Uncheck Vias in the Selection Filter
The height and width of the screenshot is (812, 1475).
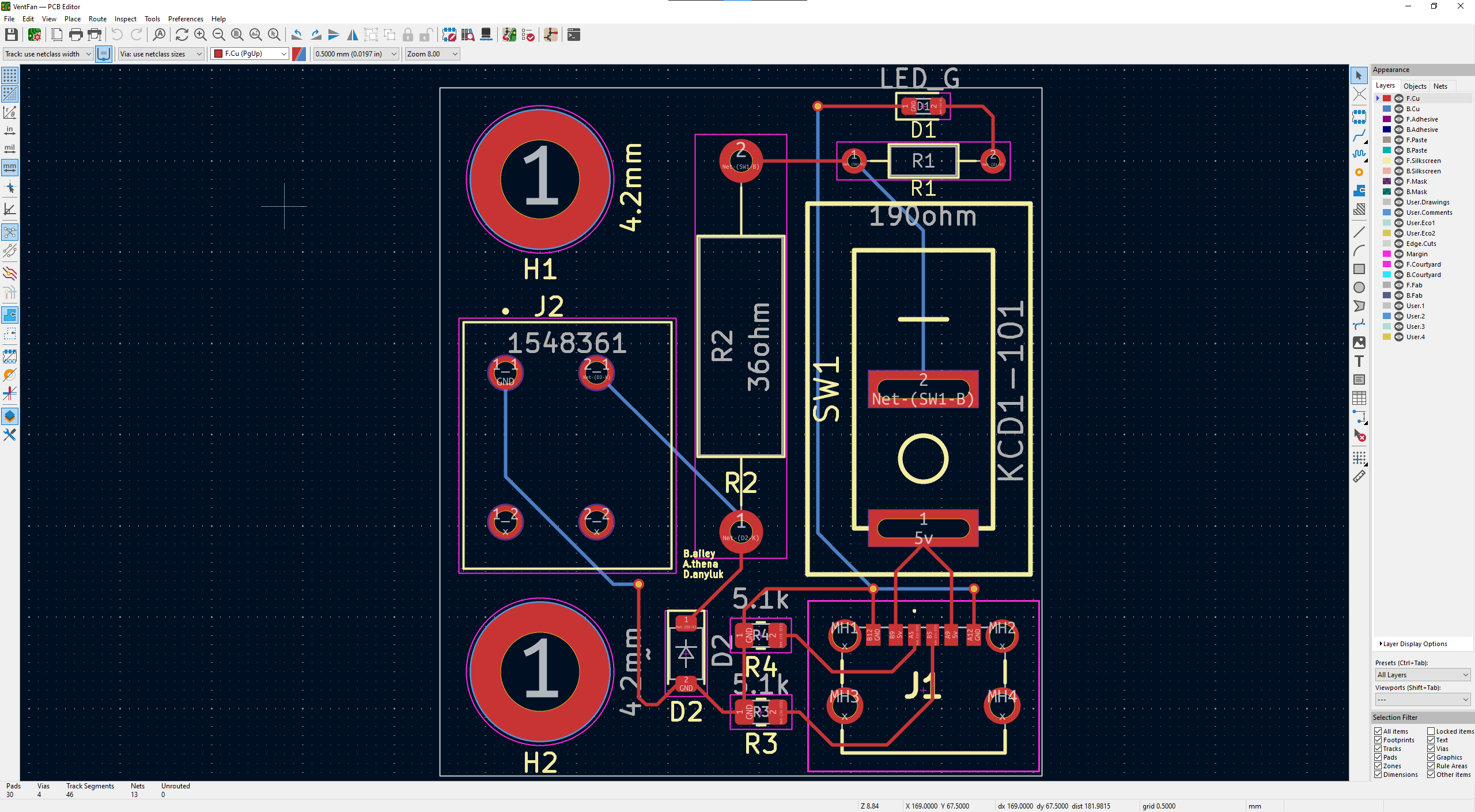tap(1431, 748)
